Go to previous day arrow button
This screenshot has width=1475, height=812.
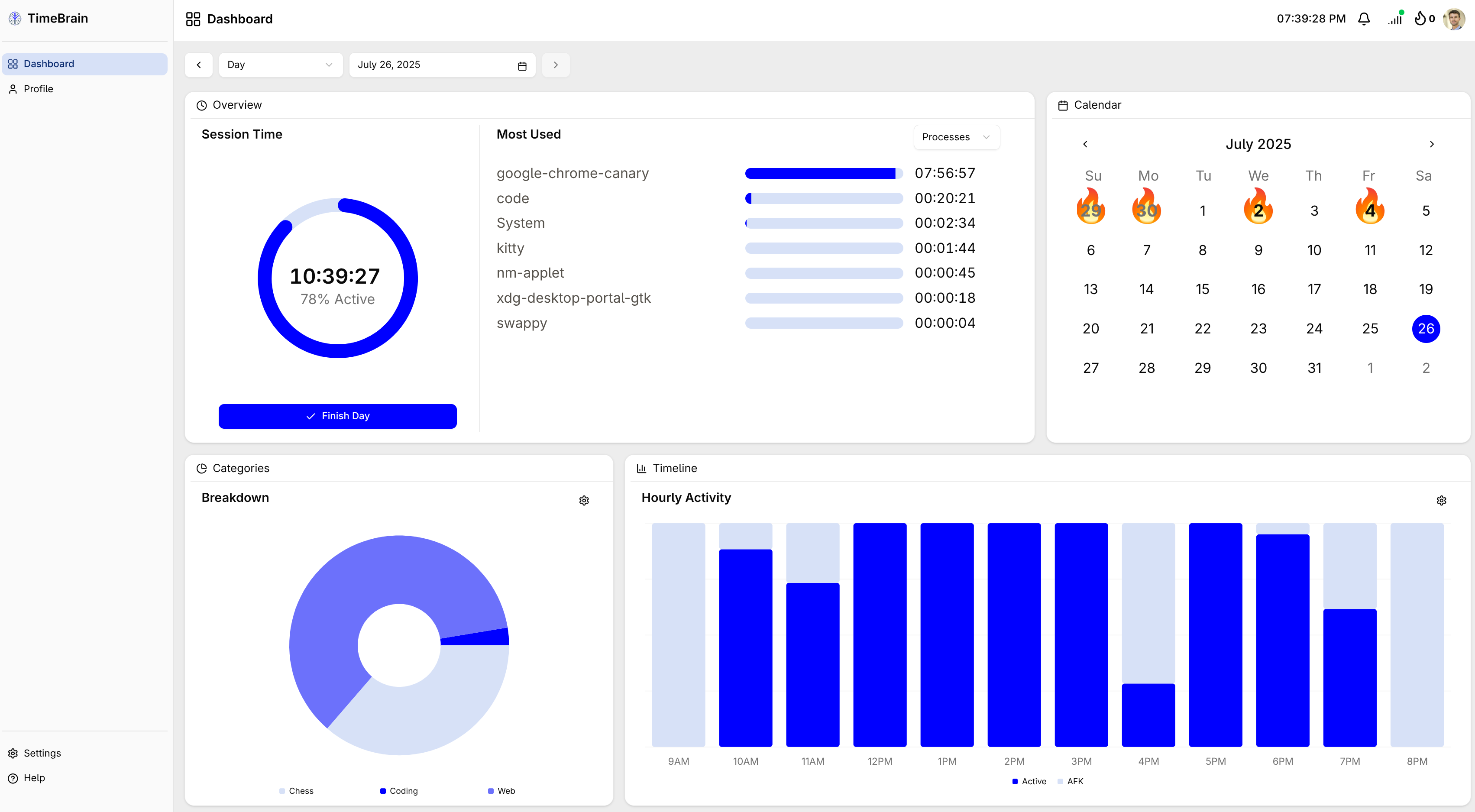tap(199, 65)
